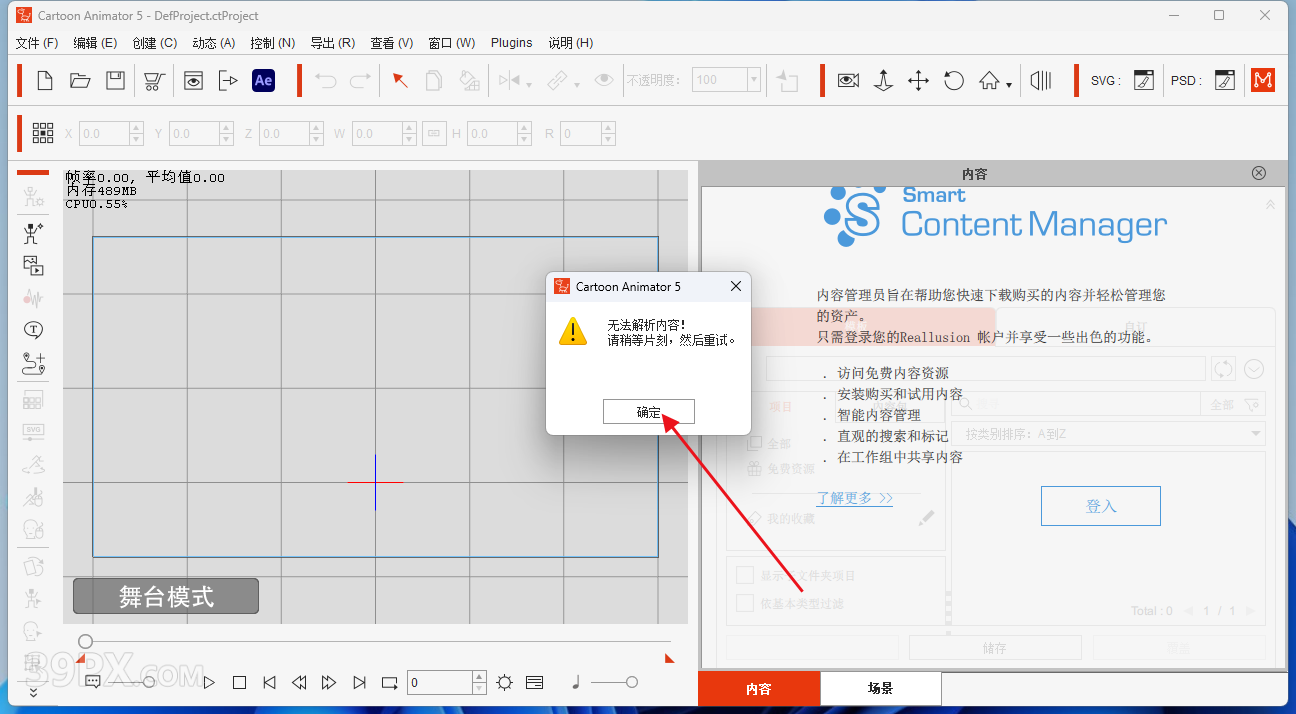
Task: Click the current frame number input field
Action: (x=440, y=683)
